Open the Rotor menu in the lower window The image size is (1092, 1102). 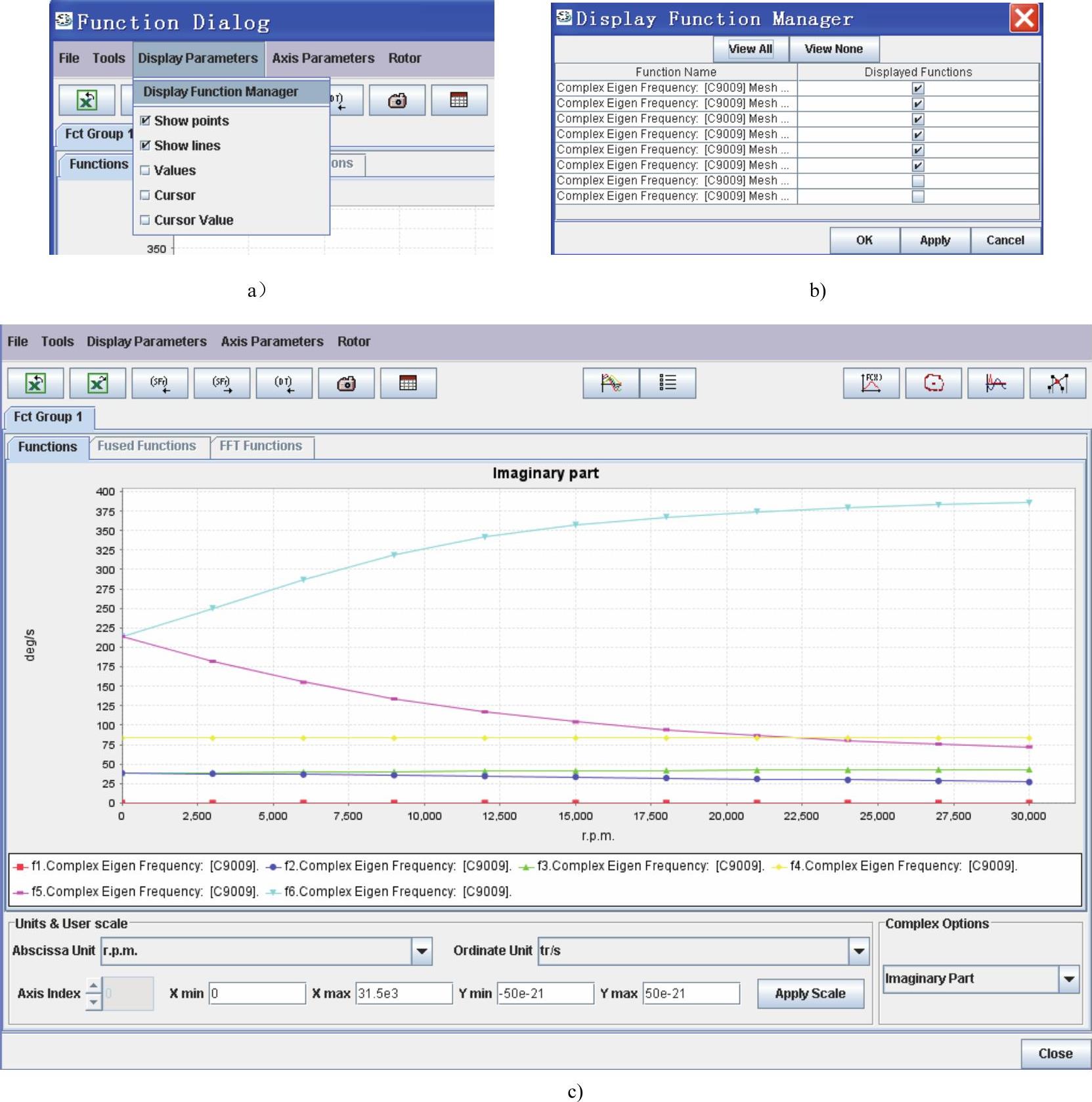pyautogui.click(x=353, y=342)
